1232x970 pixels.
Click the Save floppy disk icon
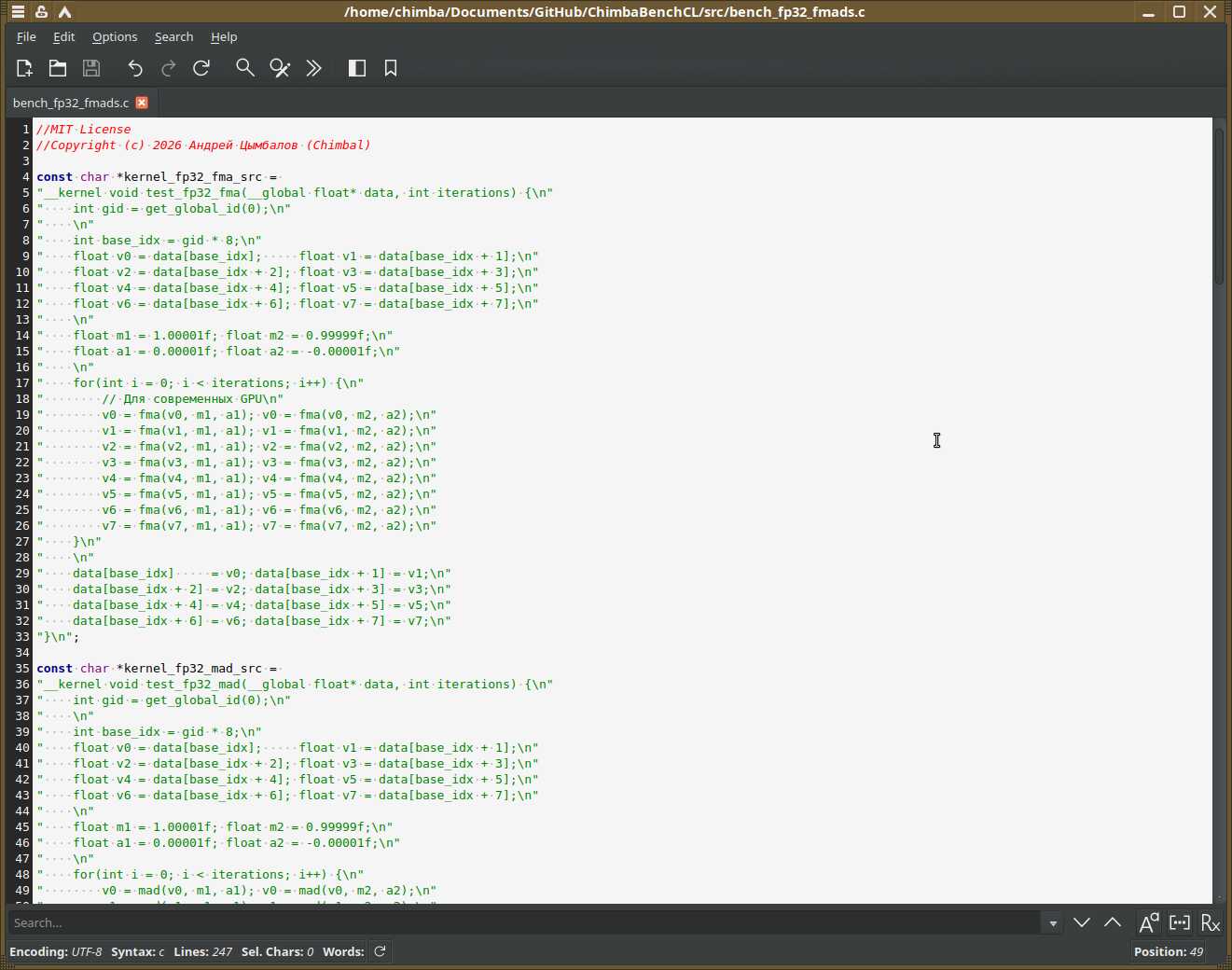pos(91,68)
